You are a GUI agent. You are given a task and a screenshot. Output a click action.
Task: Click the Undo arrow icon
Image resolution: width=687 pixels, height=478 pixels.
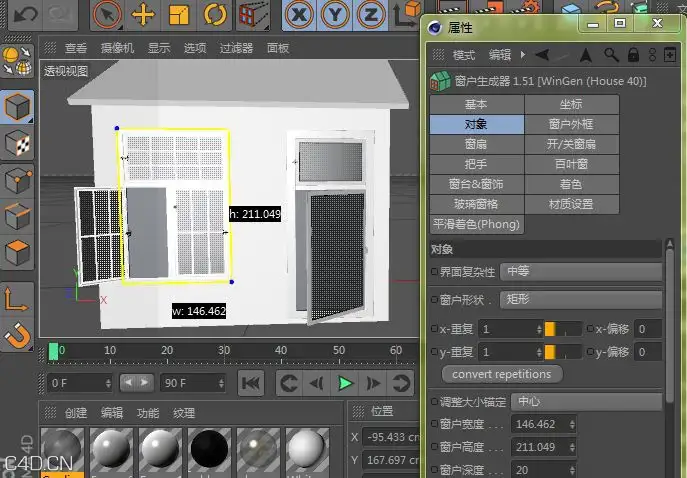(x=25, y=13)
